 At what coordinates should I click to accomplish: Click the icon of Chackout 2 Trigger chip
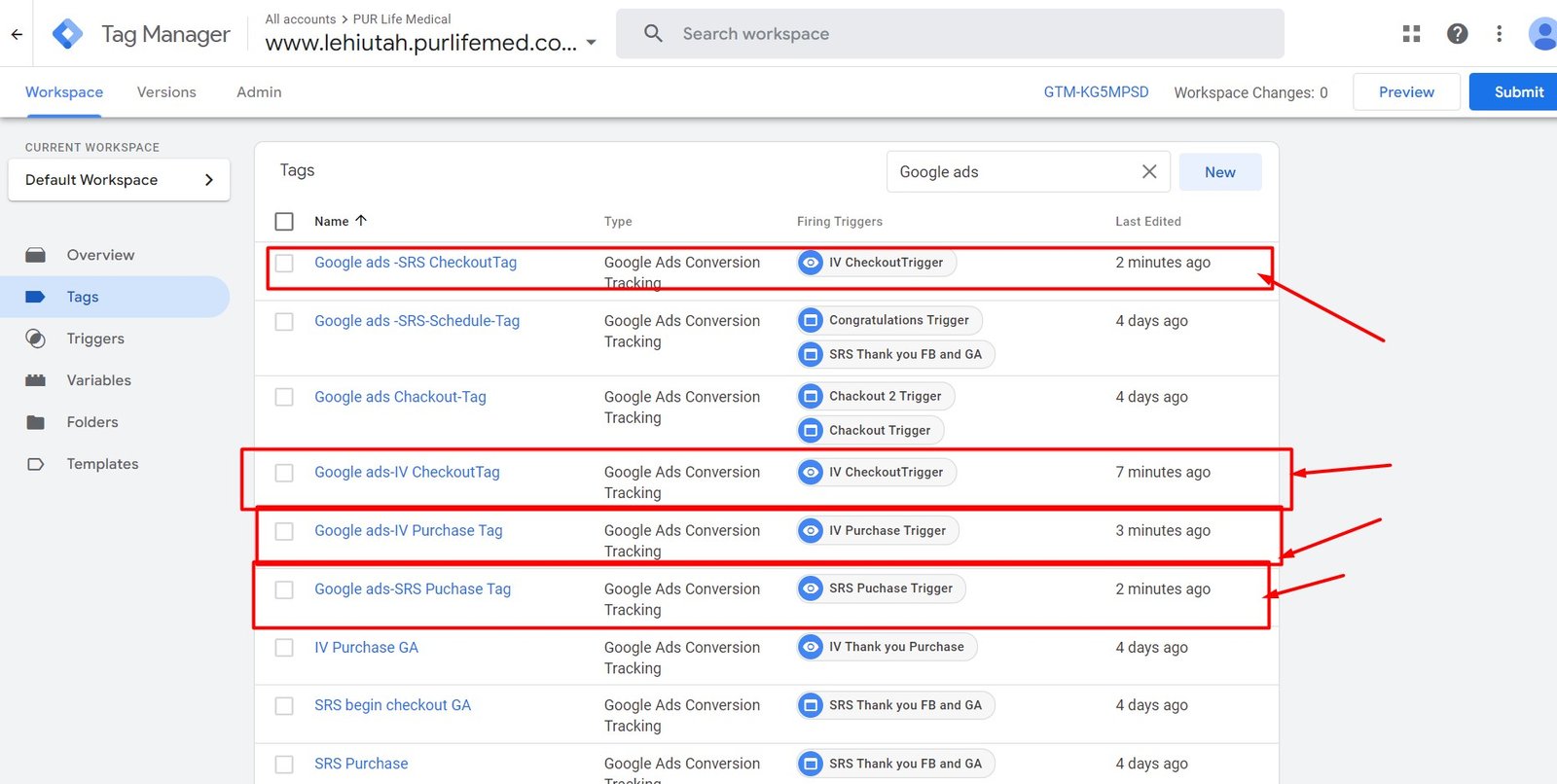(811, 396)
